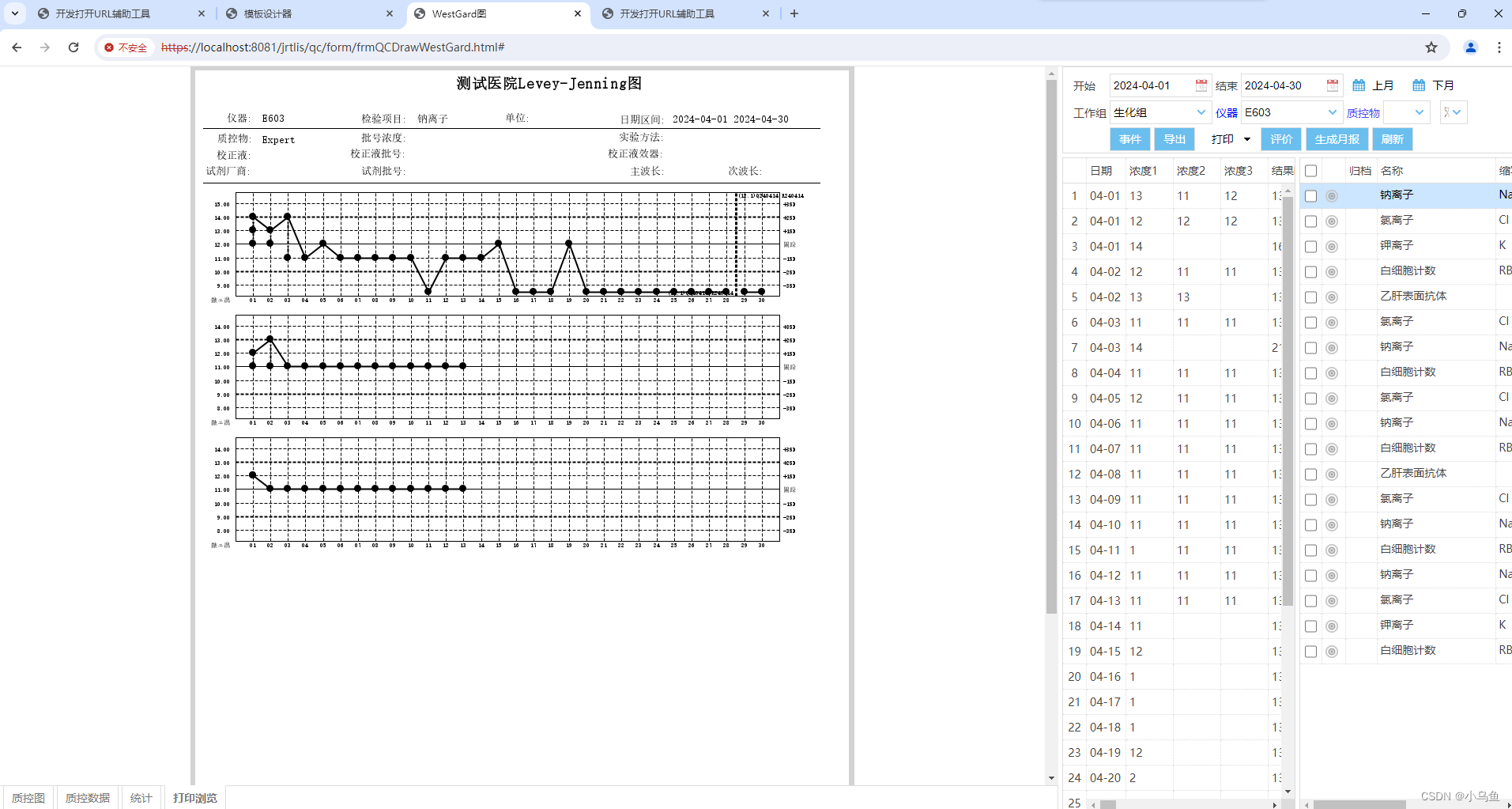The image size is (1512, 809).
Task: Select data row 7 dated 04-03
Action: click(x=1173, y=348)
